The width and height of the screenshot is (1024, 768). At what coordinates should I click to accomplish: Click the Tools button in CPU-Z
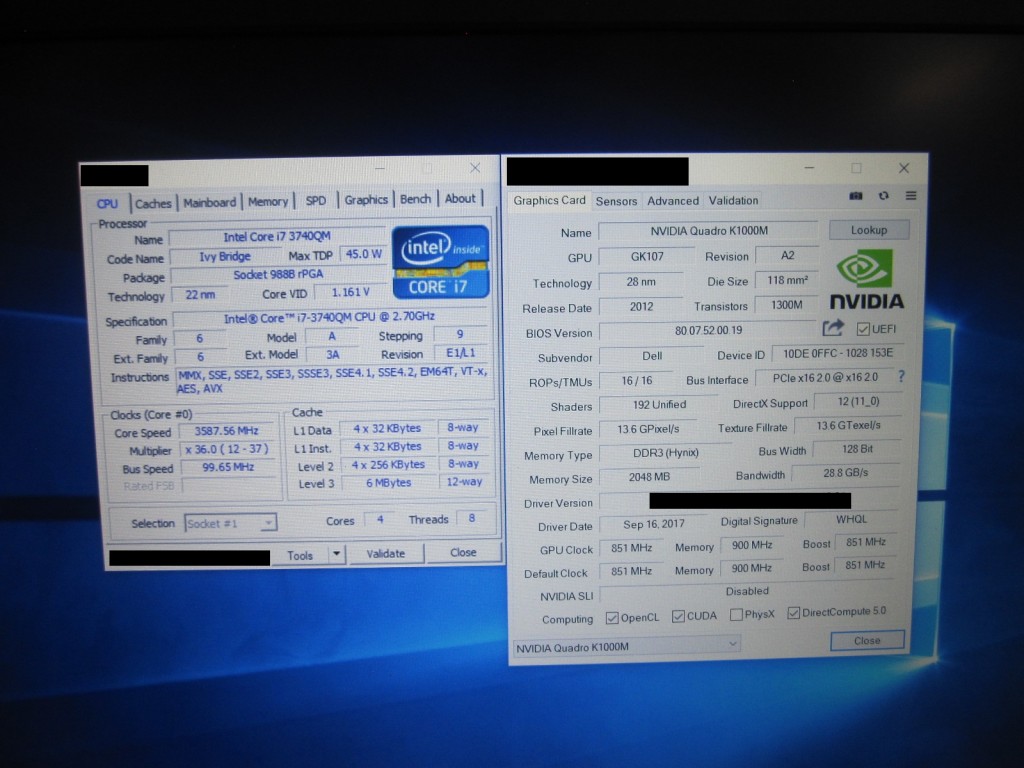300,555
